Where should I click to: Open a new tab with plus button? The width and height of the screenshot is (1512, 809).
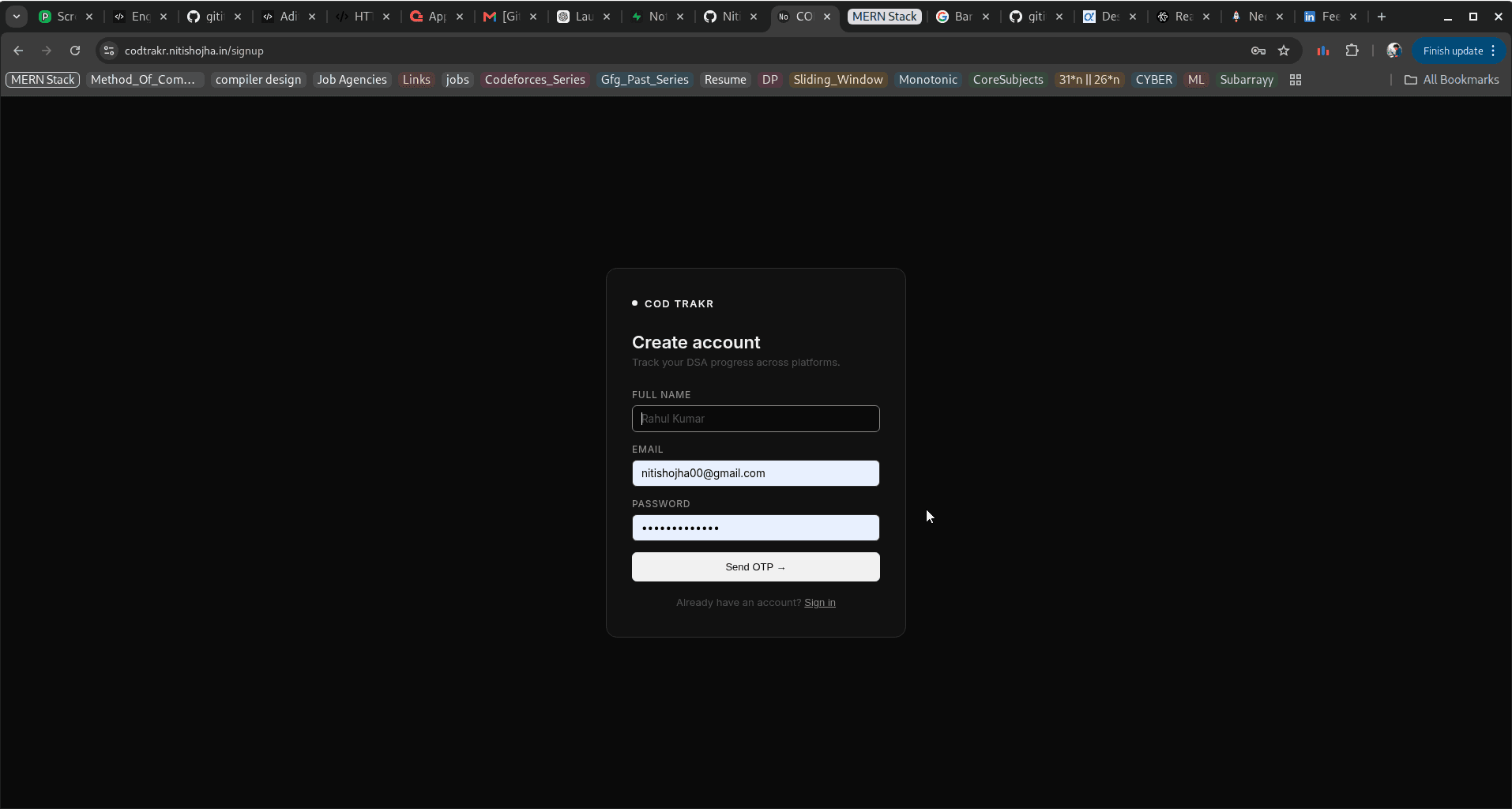[1382, 17]
